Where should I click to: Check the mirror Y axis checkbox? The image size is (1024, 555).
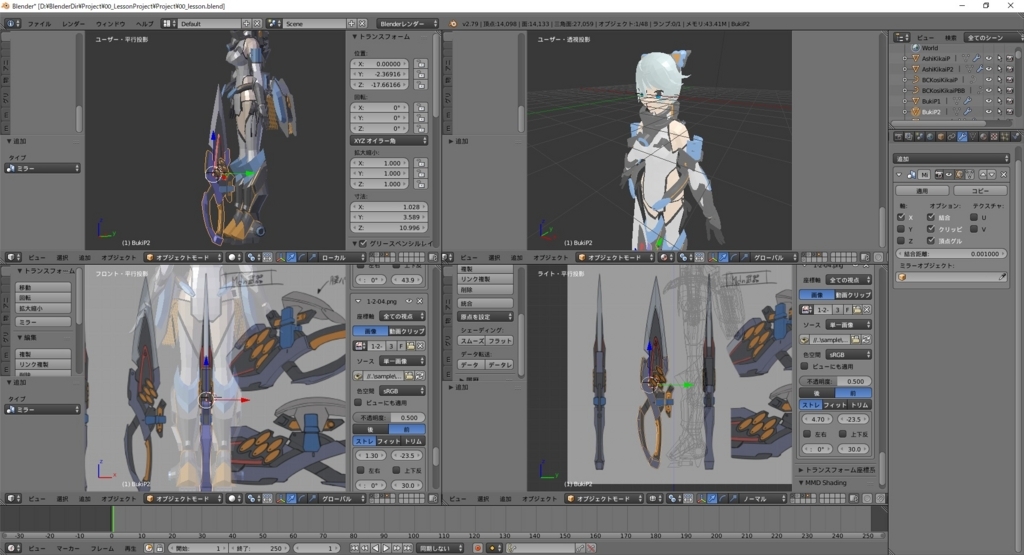901,229
